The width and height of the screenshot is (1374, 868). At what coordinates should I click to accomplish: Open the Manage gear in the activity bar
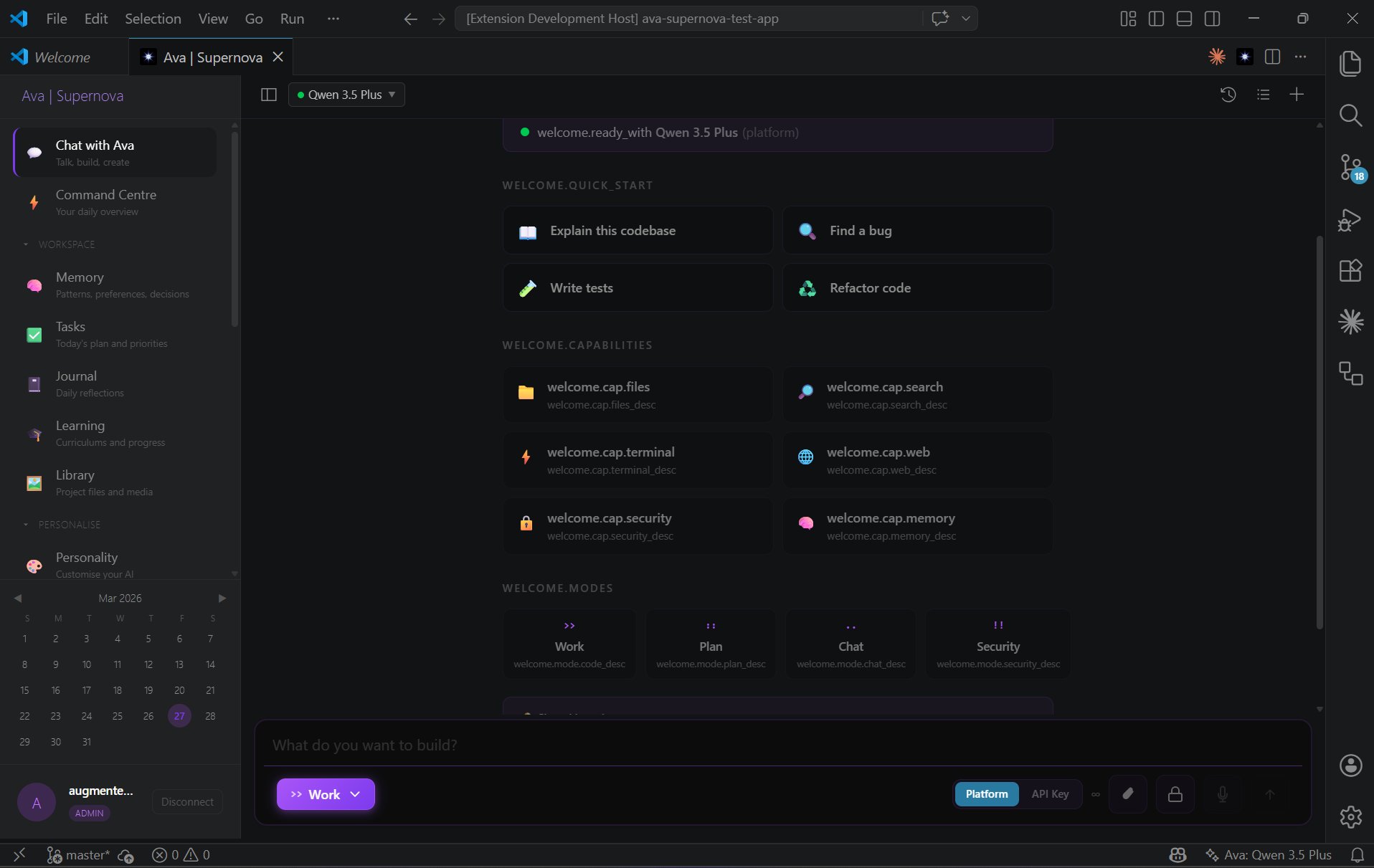(x=1350, y=816)
